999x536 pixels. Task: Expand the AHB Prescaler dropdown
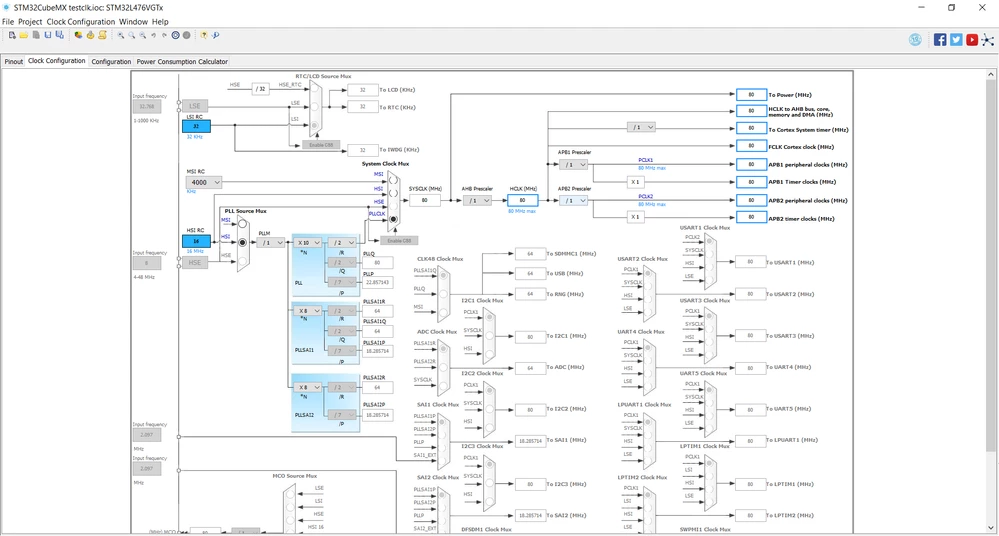[477, 200]
